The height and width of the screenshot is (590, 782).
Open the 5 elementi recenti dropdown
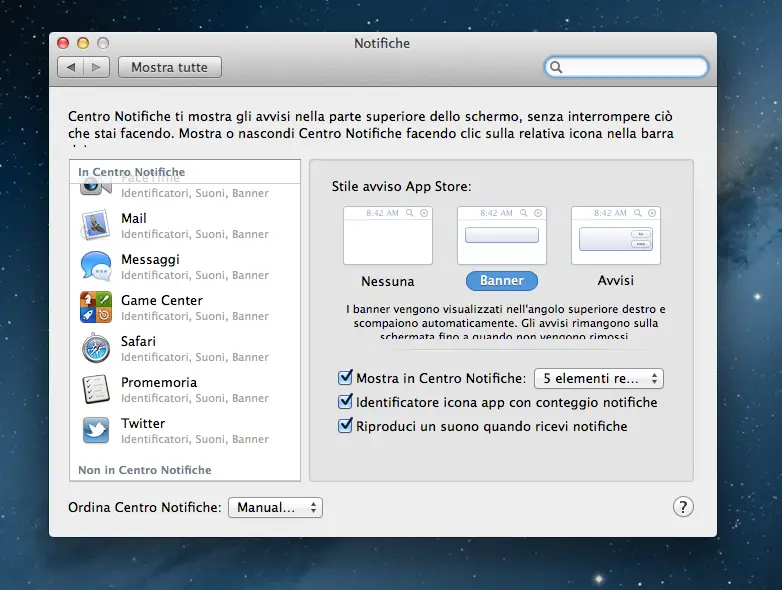(x=598, y=379)
